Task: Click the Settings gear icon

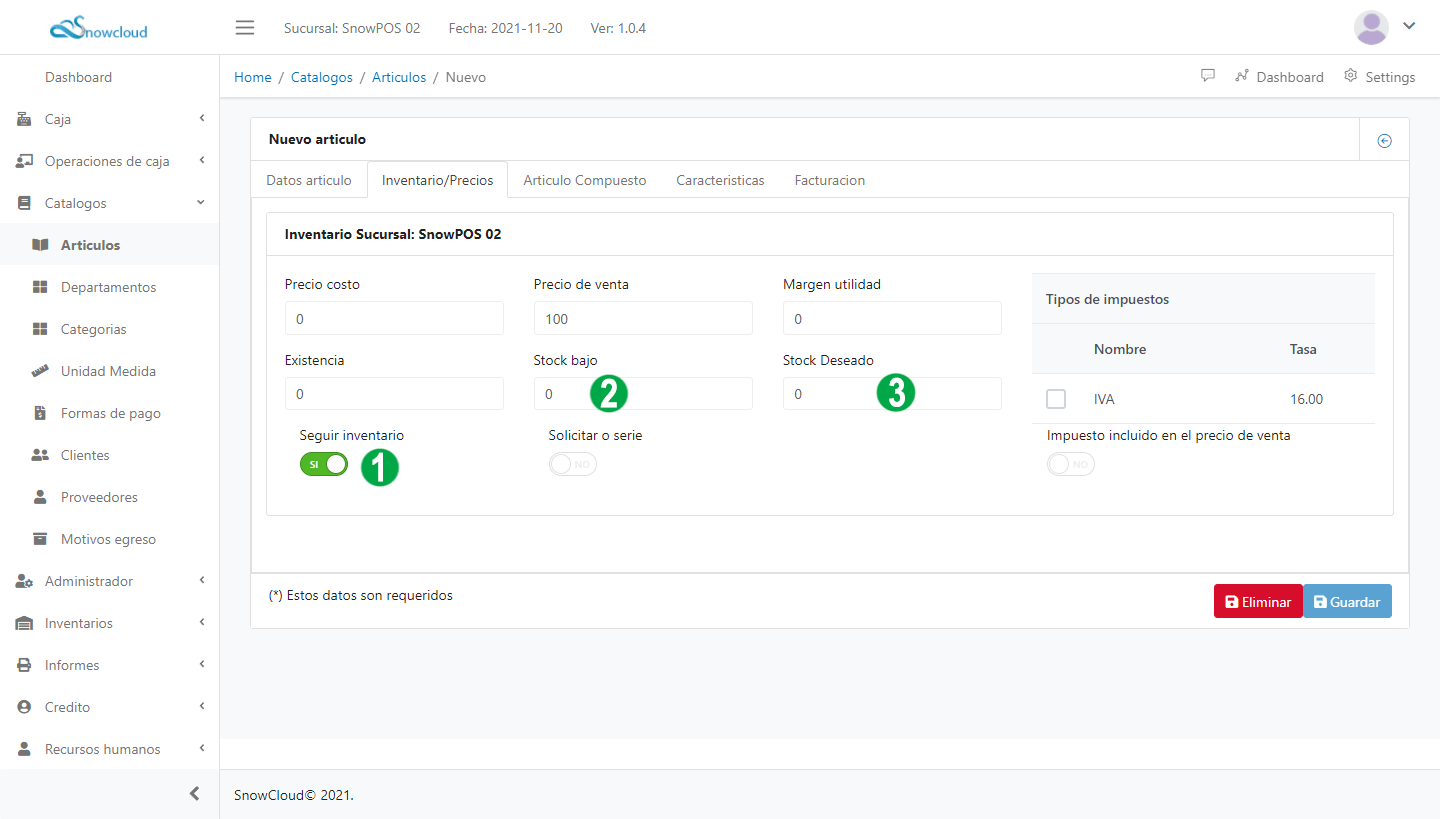Action: click(x=1351, y=76)
